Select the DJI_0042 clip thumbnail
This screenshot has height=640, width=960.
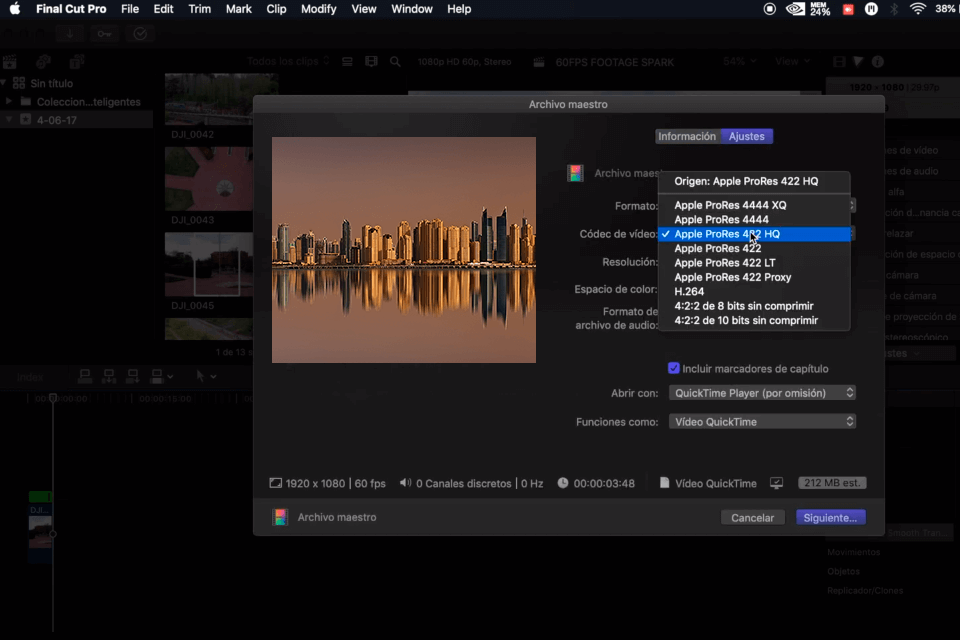pyautogui.click(x=209, y=99)
